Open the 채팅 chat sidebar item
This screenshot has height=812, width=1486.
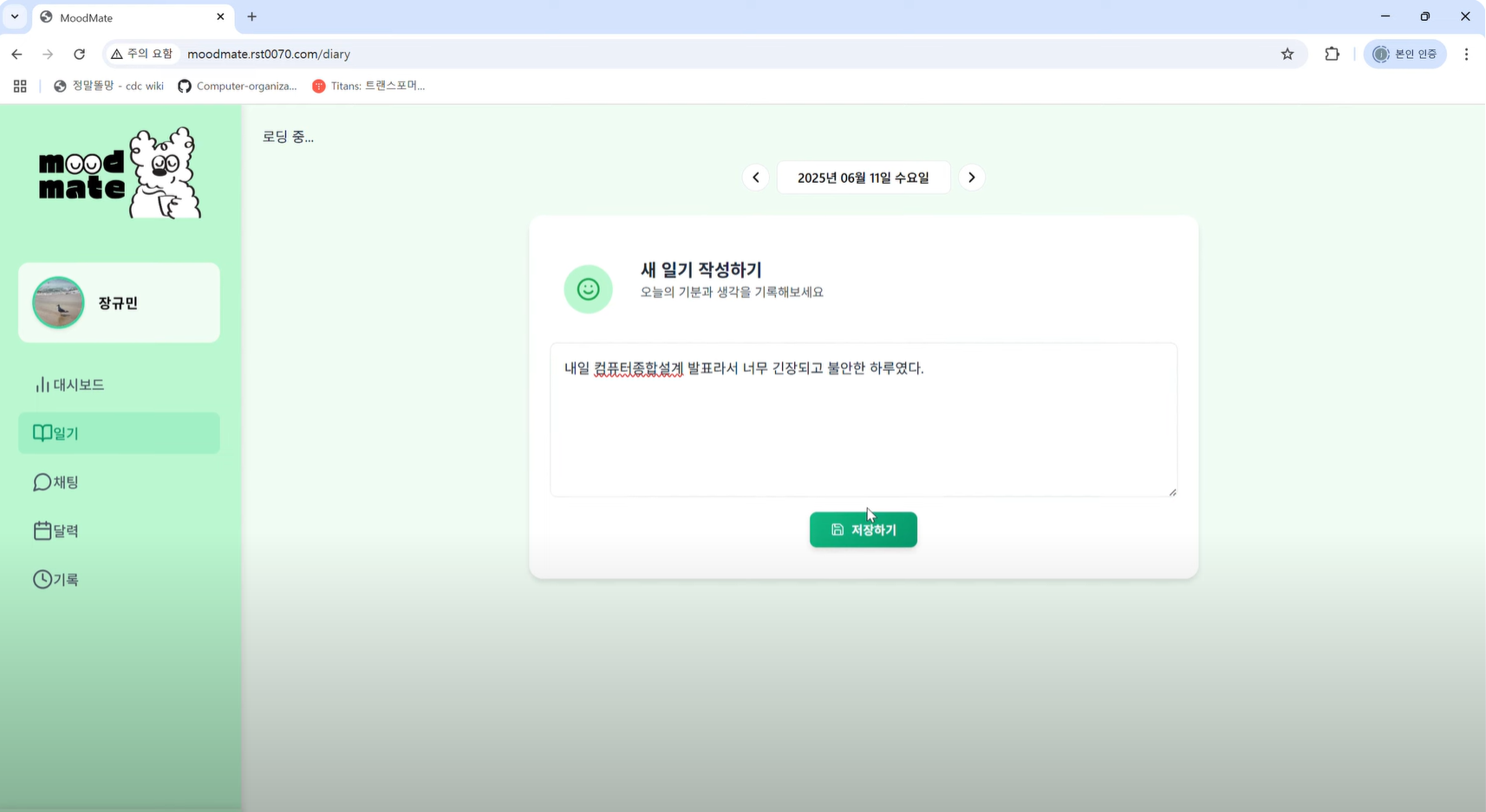tap(56, 482)
